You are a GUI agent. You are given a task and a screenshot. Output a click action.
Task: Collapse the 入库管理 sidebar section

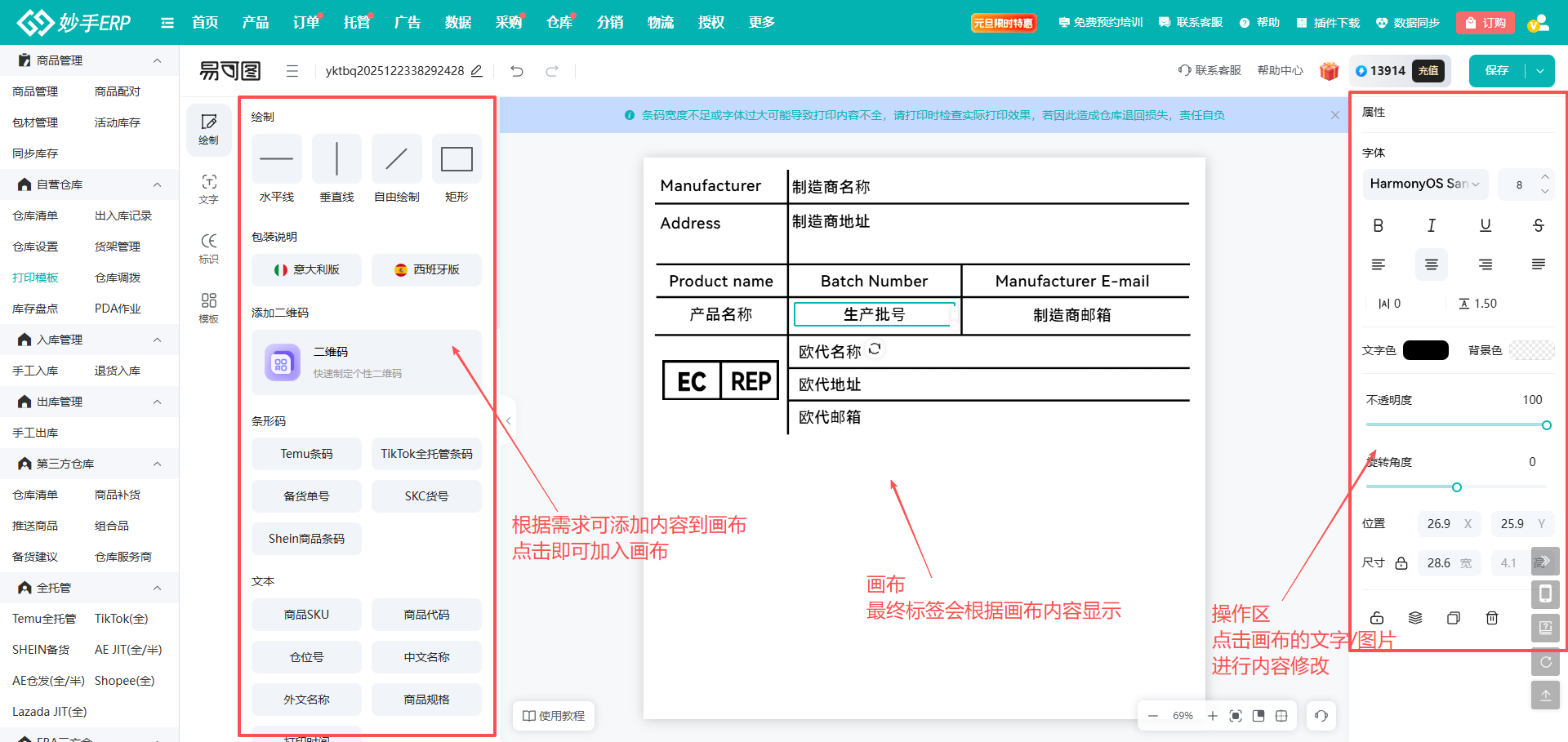coord(158,340)
